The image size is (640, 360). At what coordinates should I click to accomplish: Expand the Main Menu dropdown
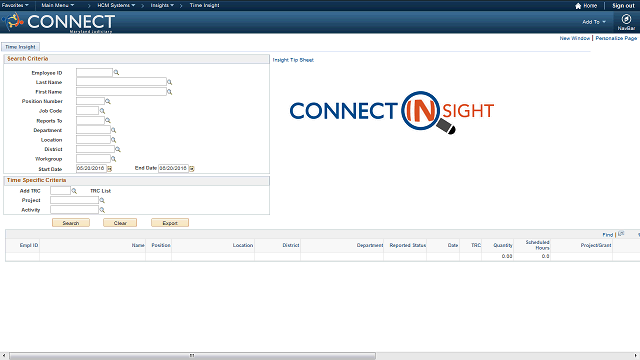(x=58, y=5)
